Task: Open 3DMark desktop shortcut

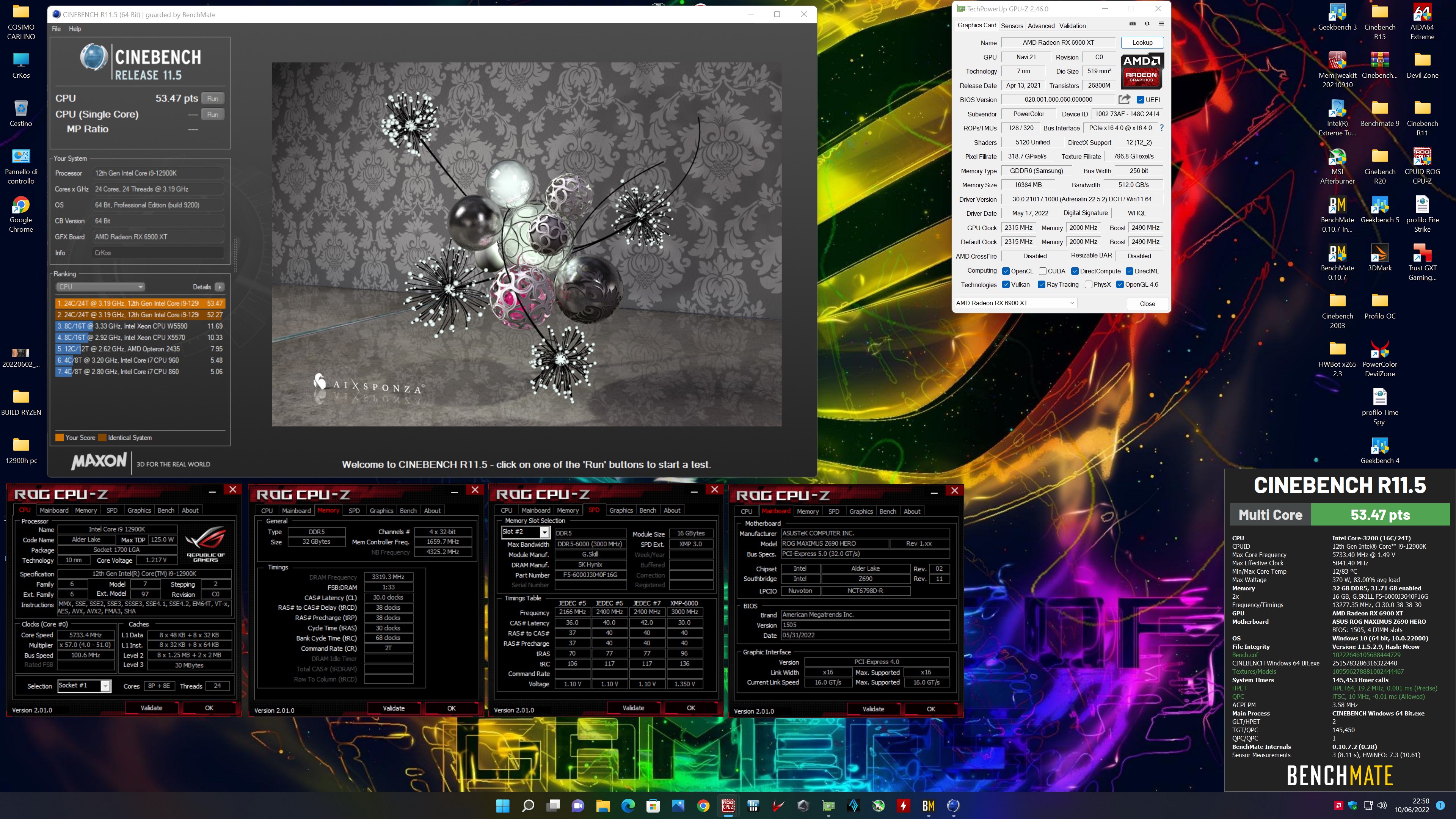Action: tap(1380, 258)
